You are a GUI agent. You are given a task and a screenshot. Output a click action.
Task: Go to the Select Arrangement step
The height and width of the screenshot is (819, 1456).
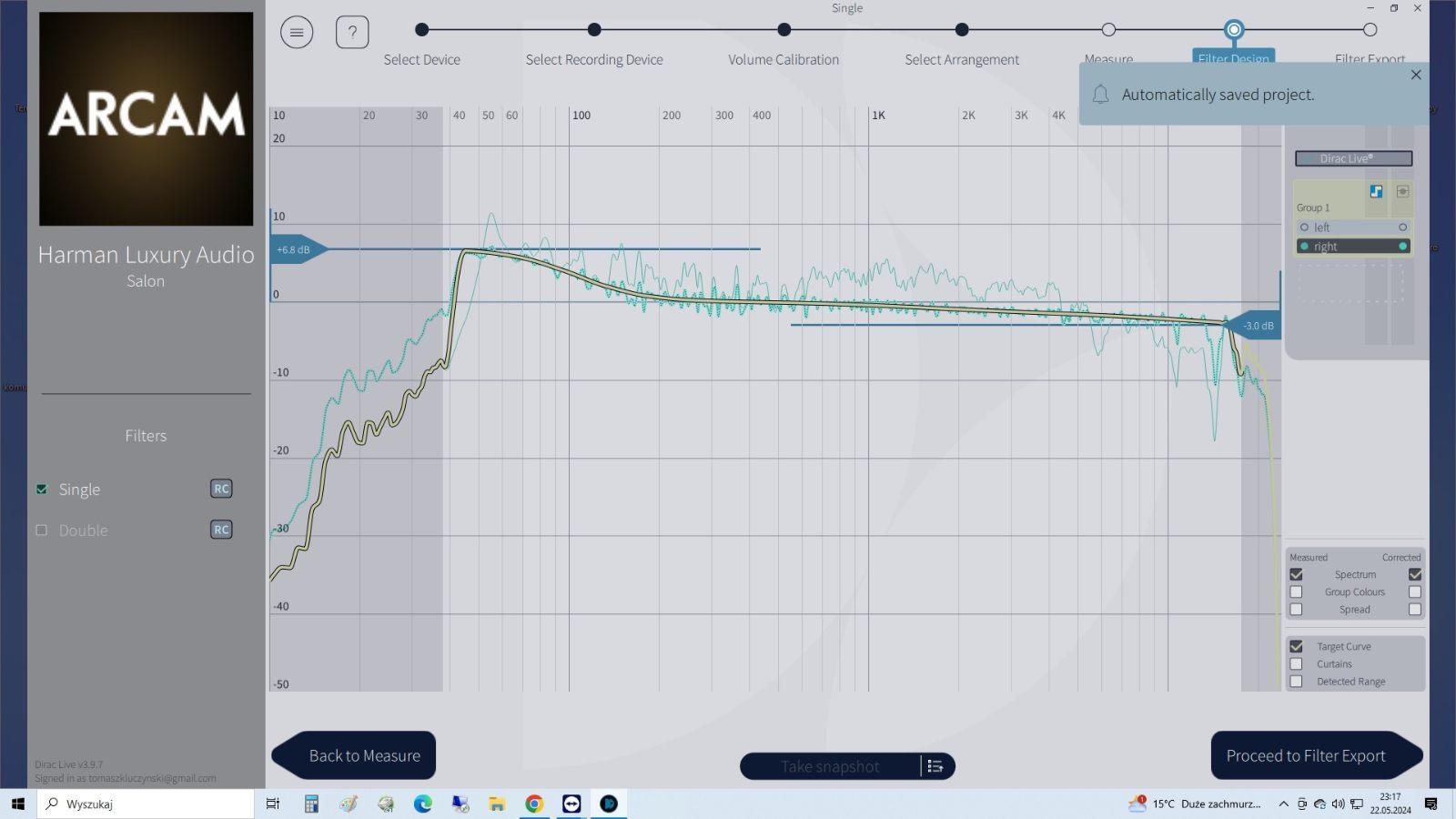coord(962,30)
